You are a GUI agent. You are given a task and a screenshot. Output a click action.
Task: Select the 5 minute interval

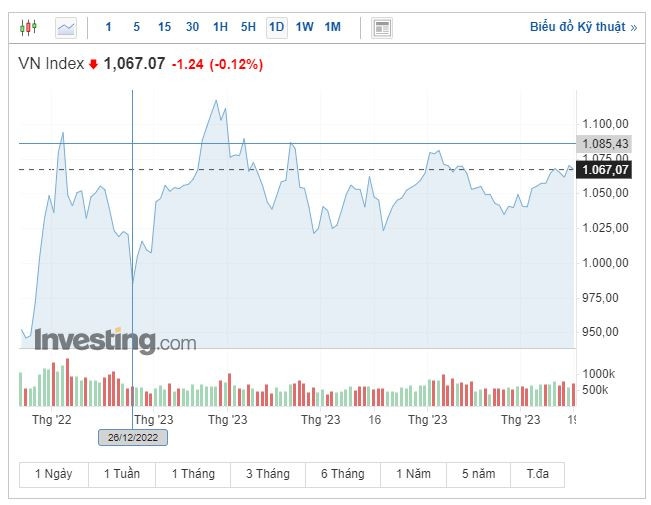click(x=136, y=27)
